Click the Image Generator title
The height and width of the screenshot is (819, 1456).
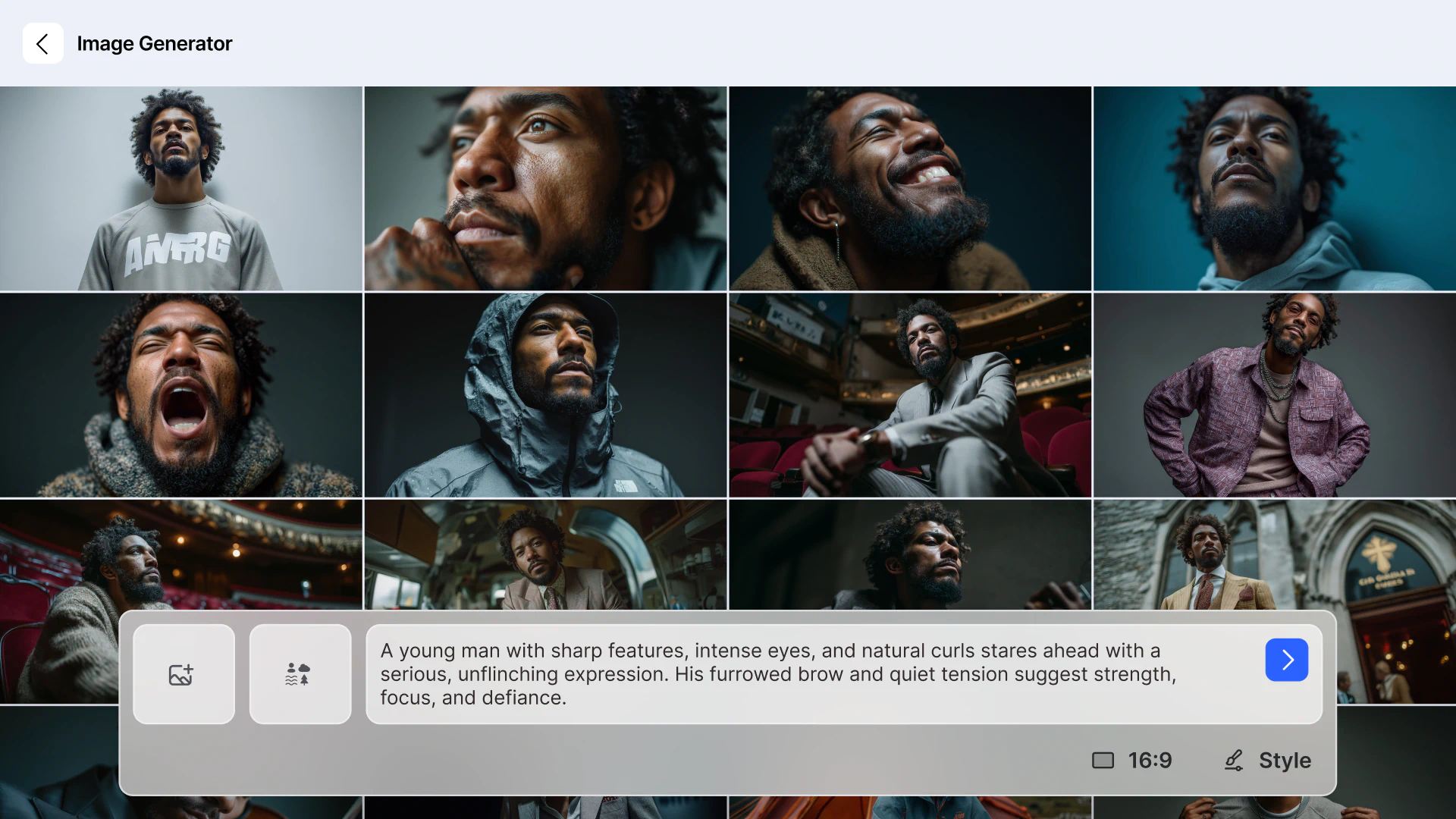155,44
